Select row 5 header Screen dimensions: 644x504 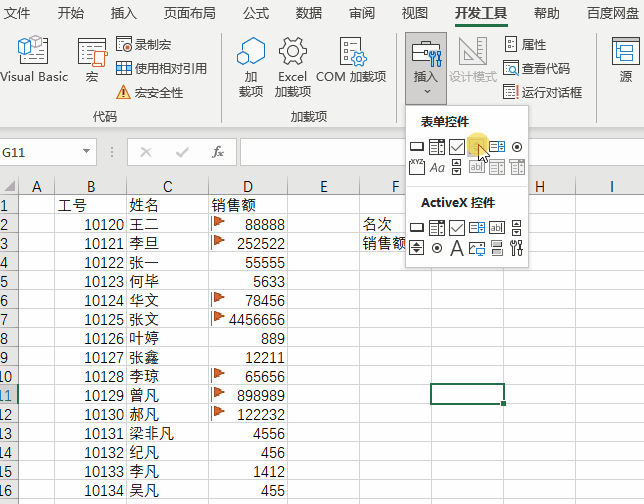(9, 282)
